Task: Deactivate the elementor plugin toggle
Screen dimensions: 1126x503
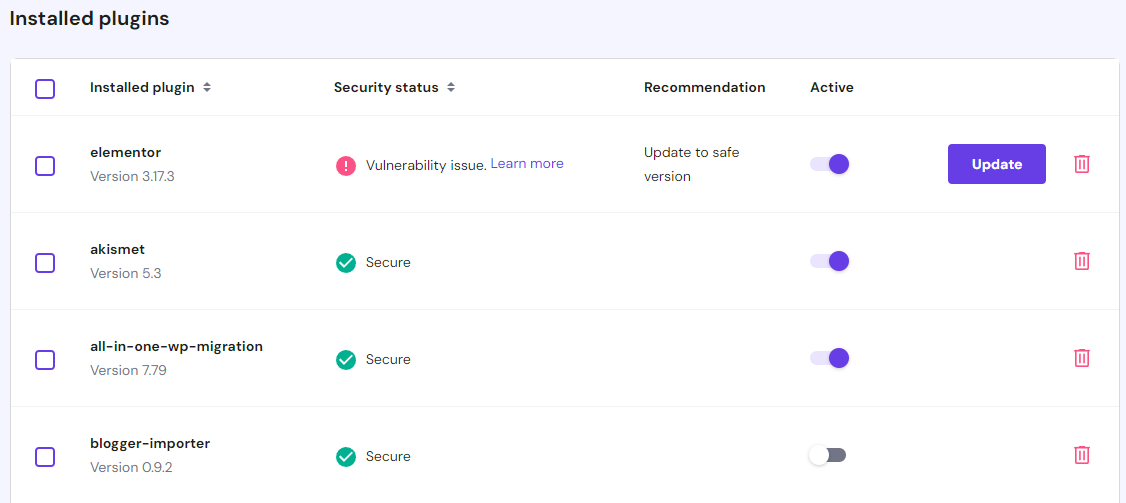Action: (829, 164)
